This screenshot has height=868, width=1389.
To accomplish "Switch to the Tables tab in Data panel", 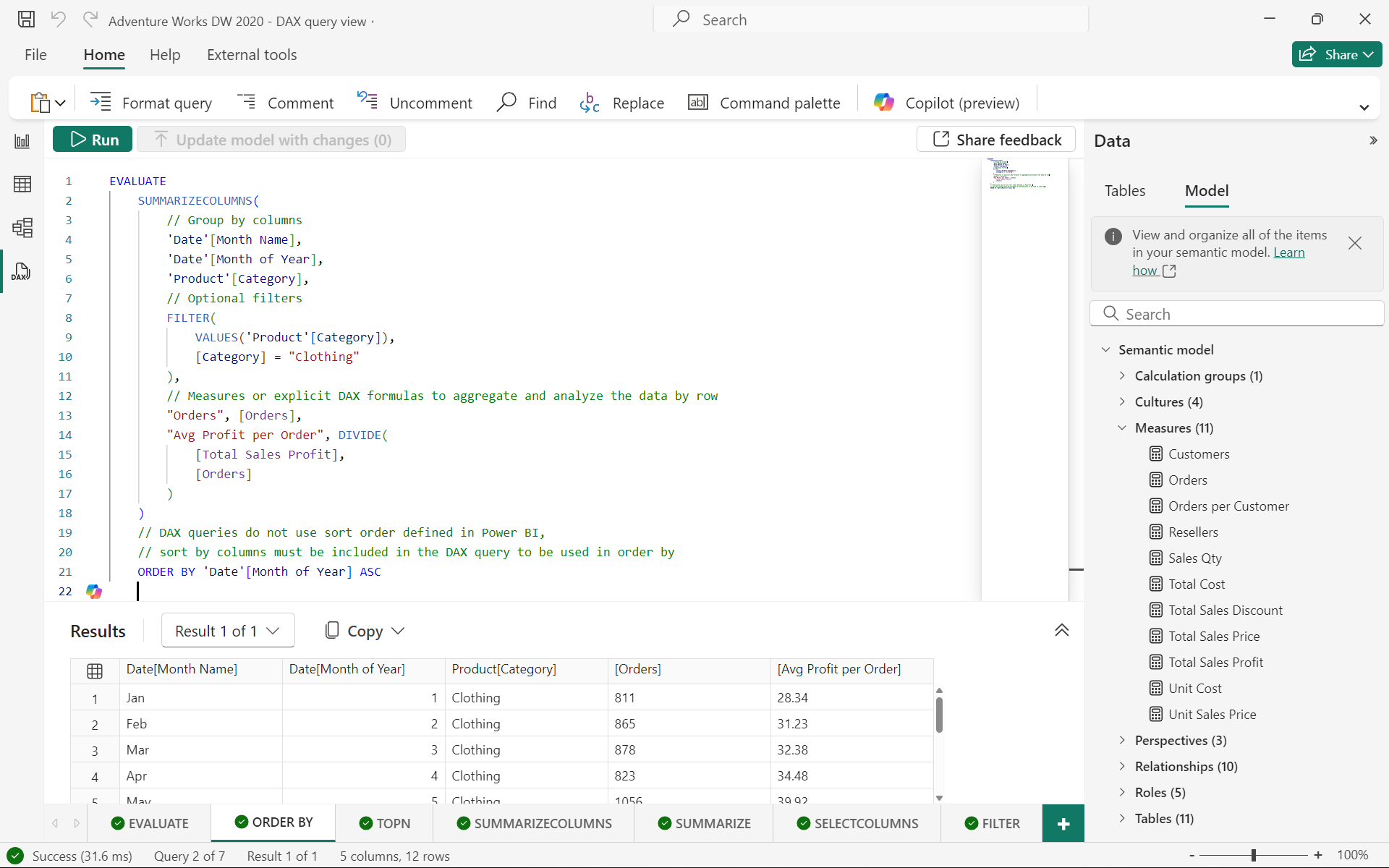I will 1124,190.
